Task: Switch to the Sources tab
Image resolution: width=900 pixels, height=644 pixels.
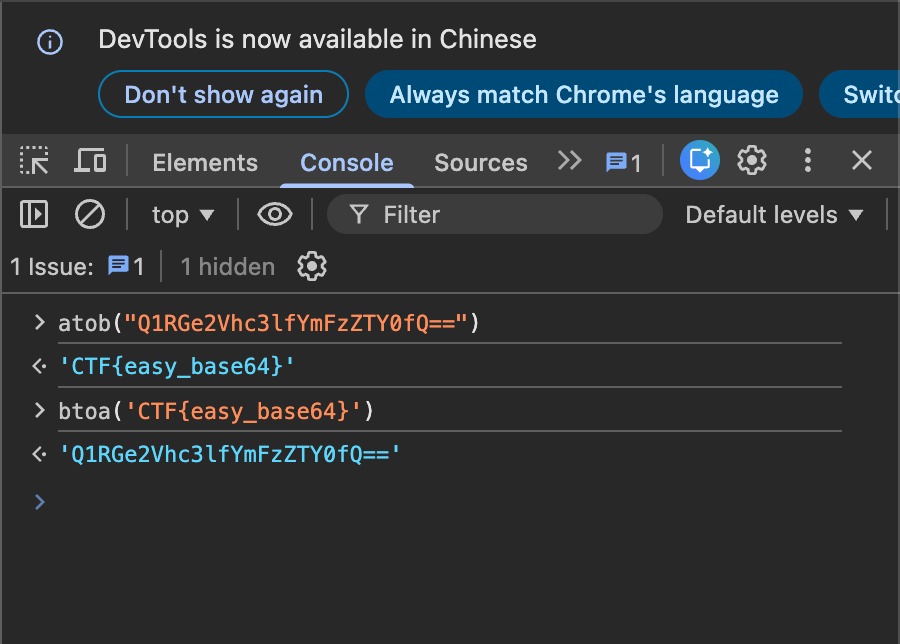Action: [480, 162]
